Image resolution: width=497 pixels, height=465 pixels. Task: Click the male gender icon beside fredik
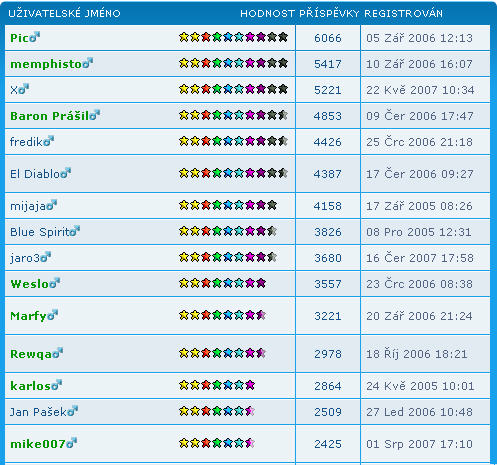[x=49, y=141]
